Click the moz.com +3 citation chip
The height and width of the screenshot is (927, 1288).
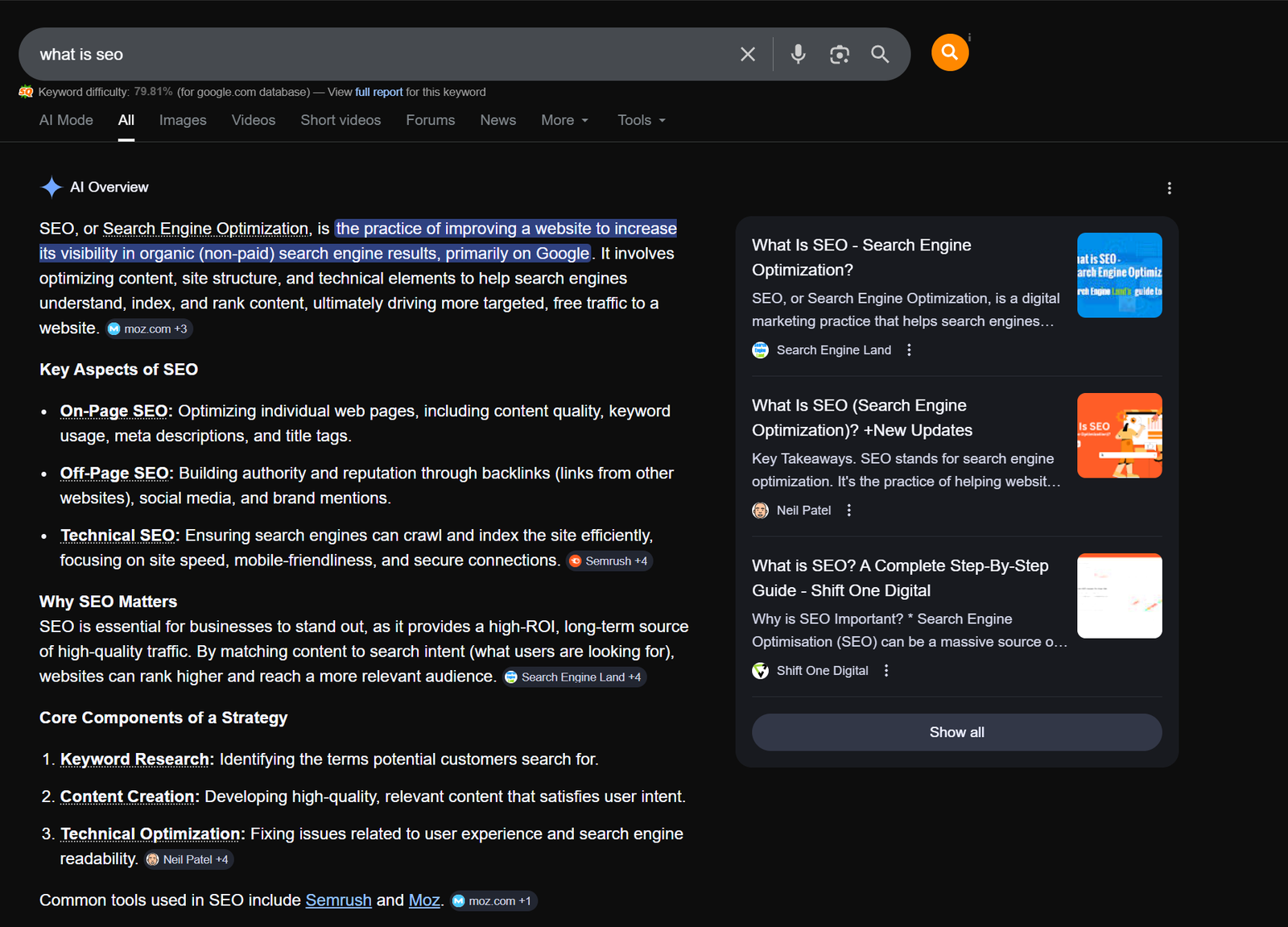150,329
